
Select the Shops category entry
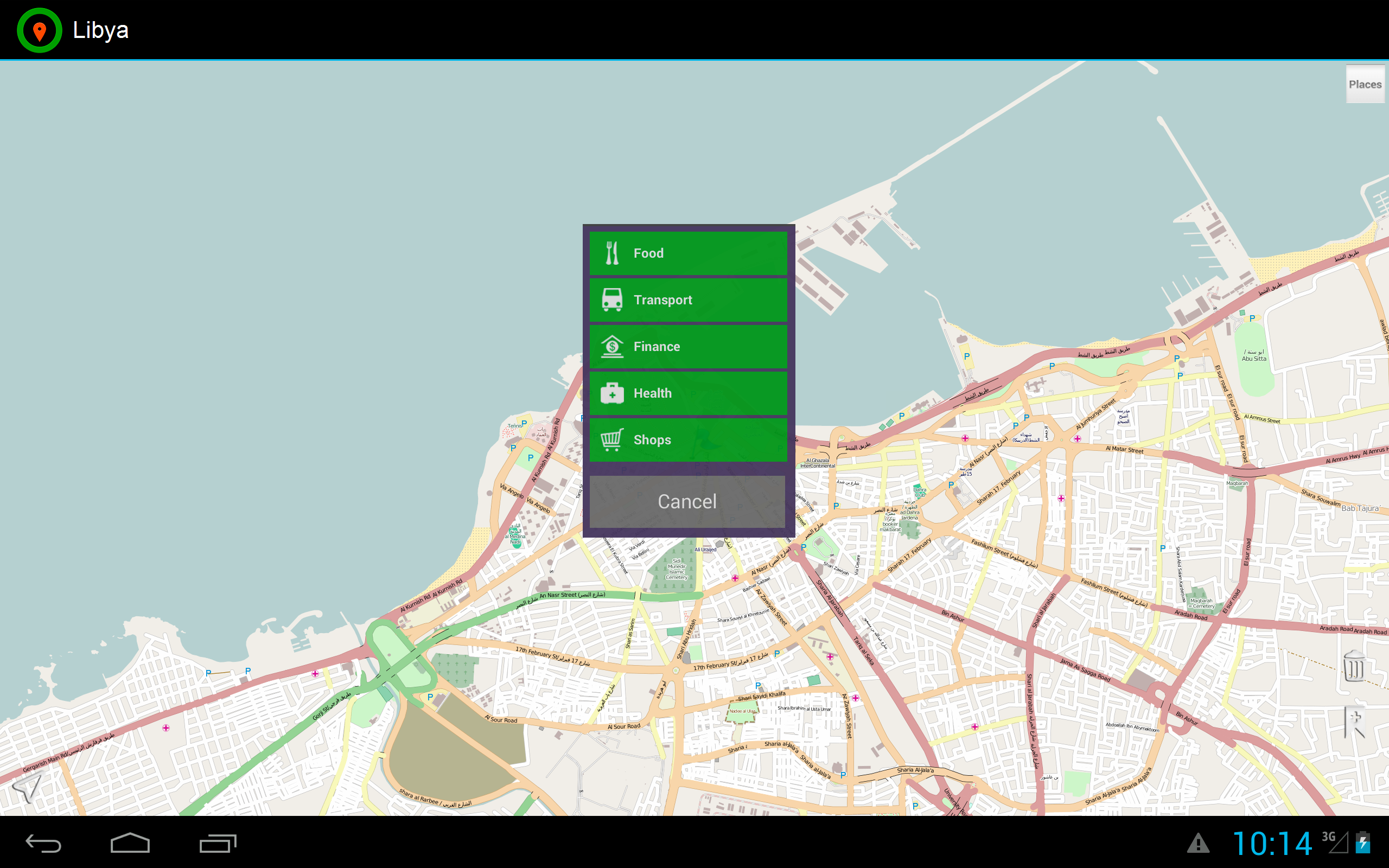tap(687, 439)
